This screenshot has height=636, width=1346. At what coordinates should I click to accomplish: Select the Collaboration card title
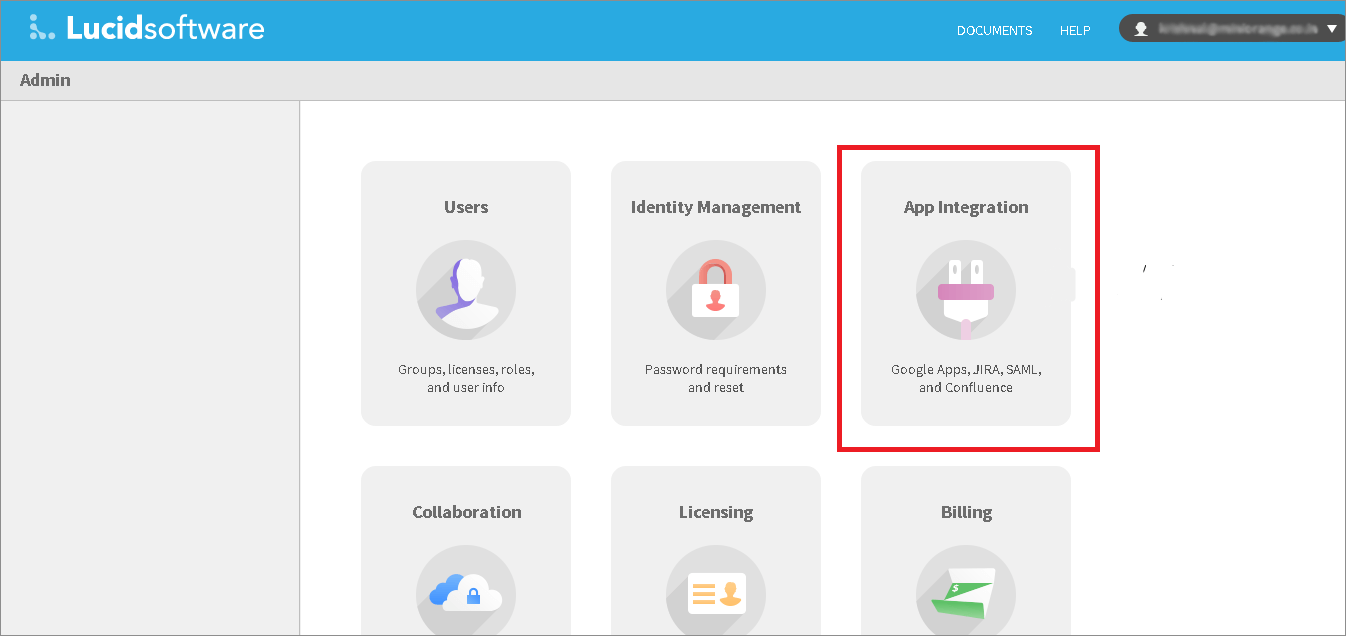tap(467, 512)
